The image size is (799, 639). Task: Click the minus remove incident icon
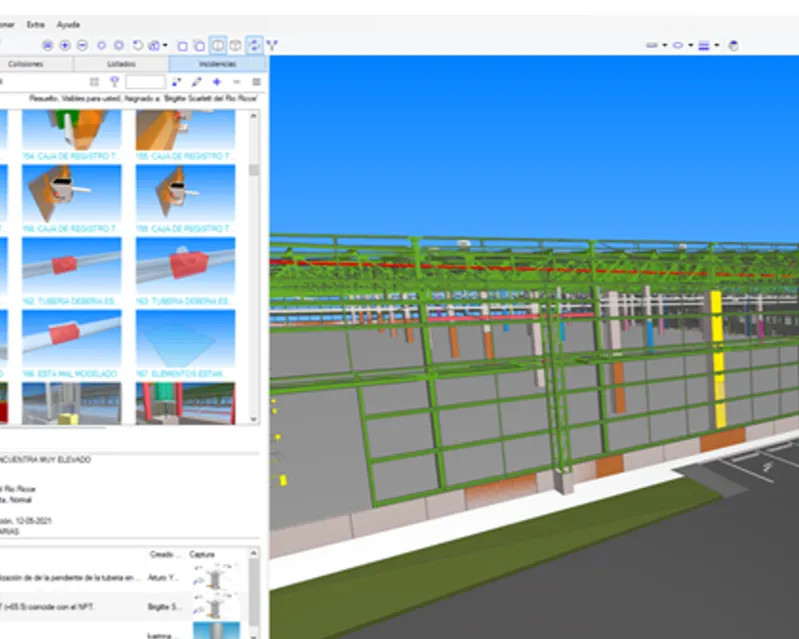[237, 82]
